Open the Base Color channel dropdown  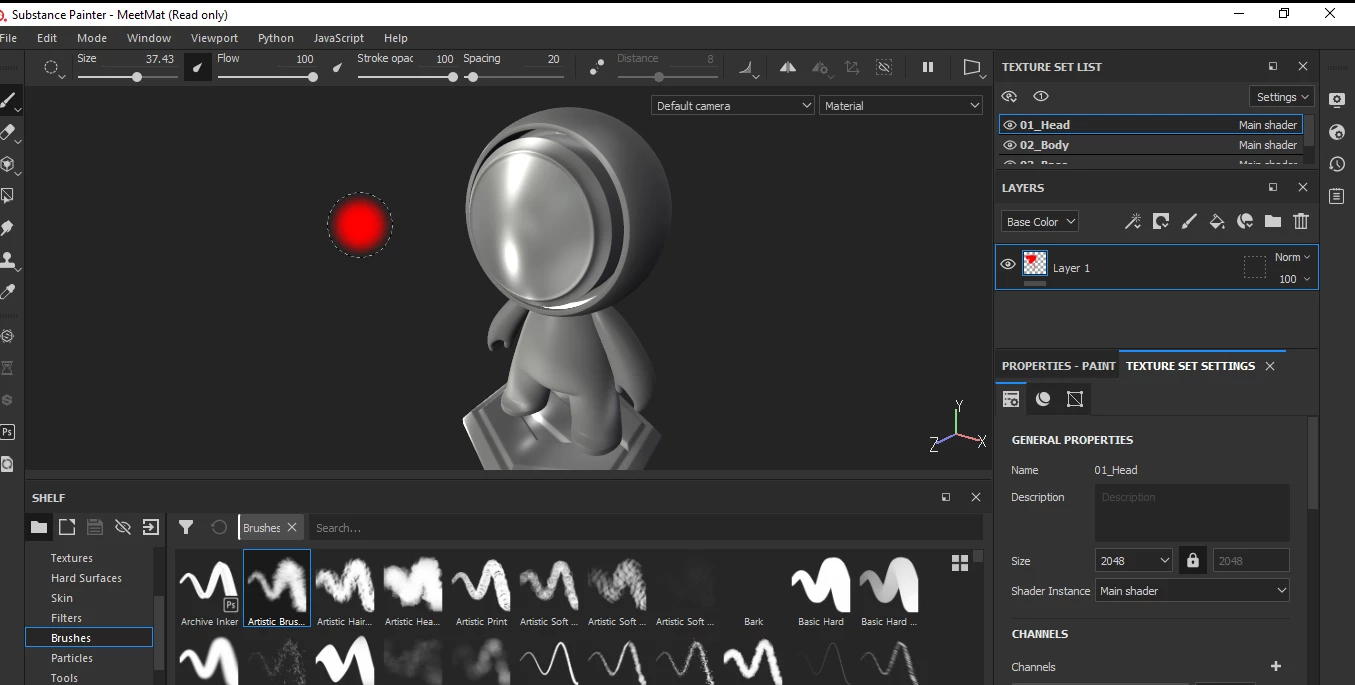click(x=1040, y=221)
